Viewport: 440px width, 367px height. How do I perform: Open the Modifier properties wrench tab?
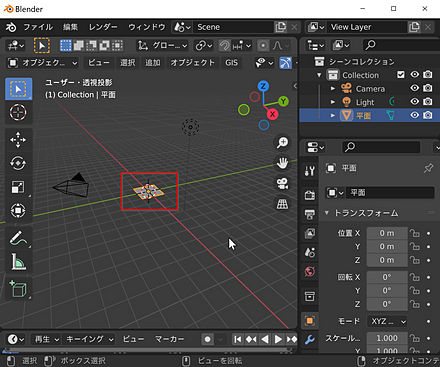point(310,340)
